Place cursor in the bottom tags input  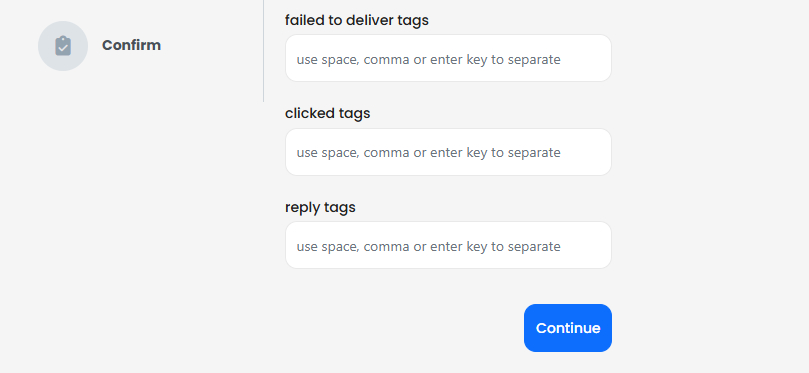[448, 245]
